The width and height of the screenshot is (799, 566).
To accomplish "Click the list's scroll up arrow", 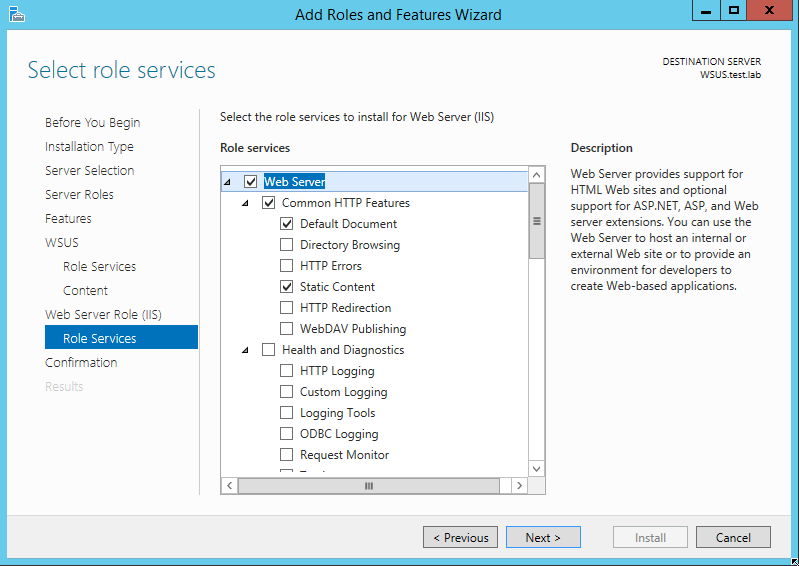I will pyautogui.click(x=537, y=175).
